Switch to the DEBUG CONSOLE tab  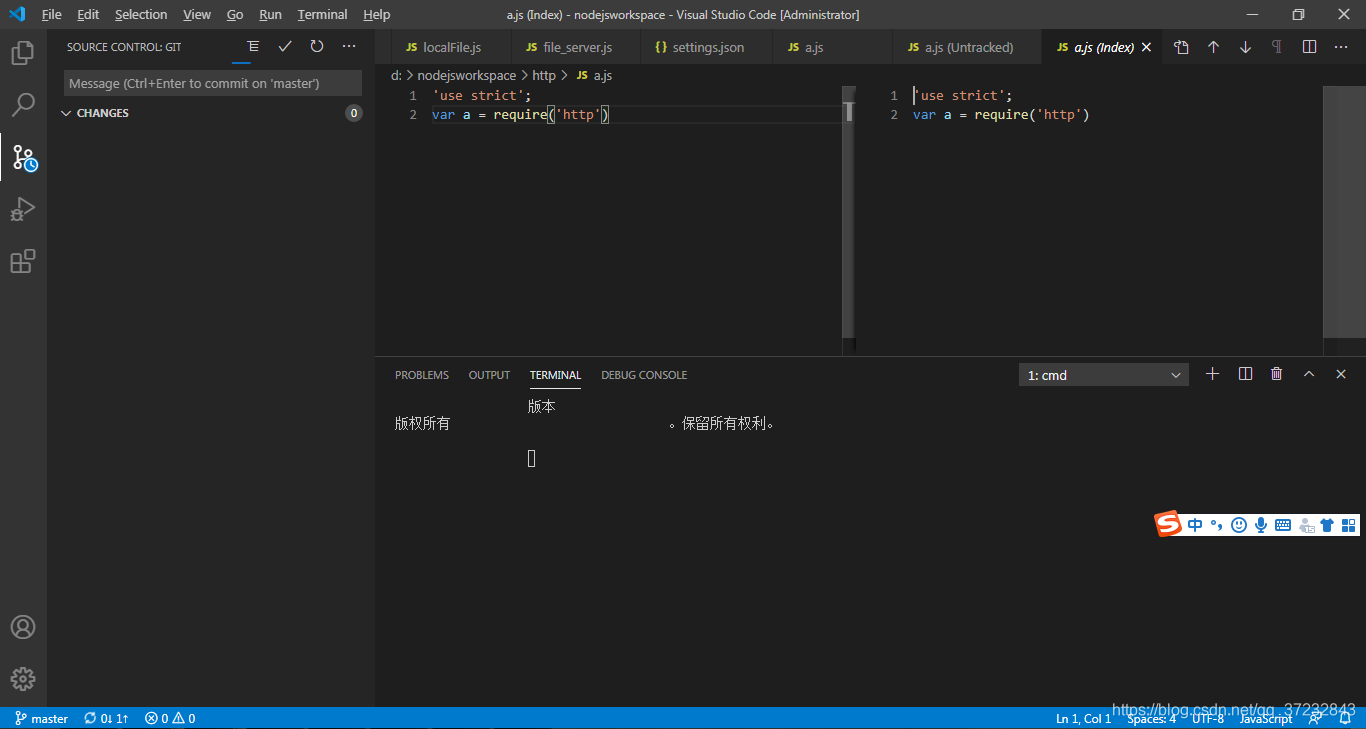pyautogui.click(x=644, y=375)
